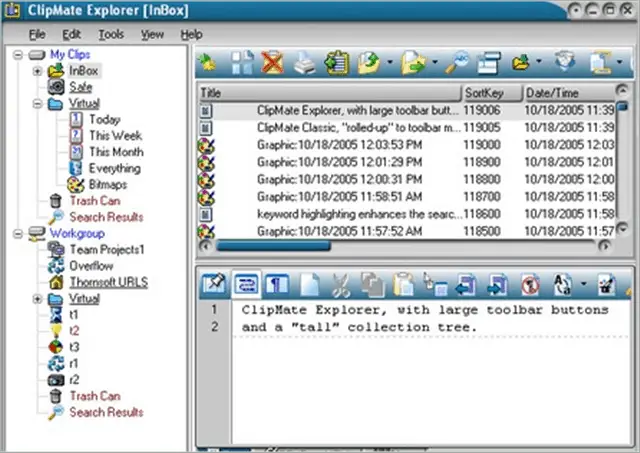Select the Safe collection
The image size is (640, 453).
80,87
